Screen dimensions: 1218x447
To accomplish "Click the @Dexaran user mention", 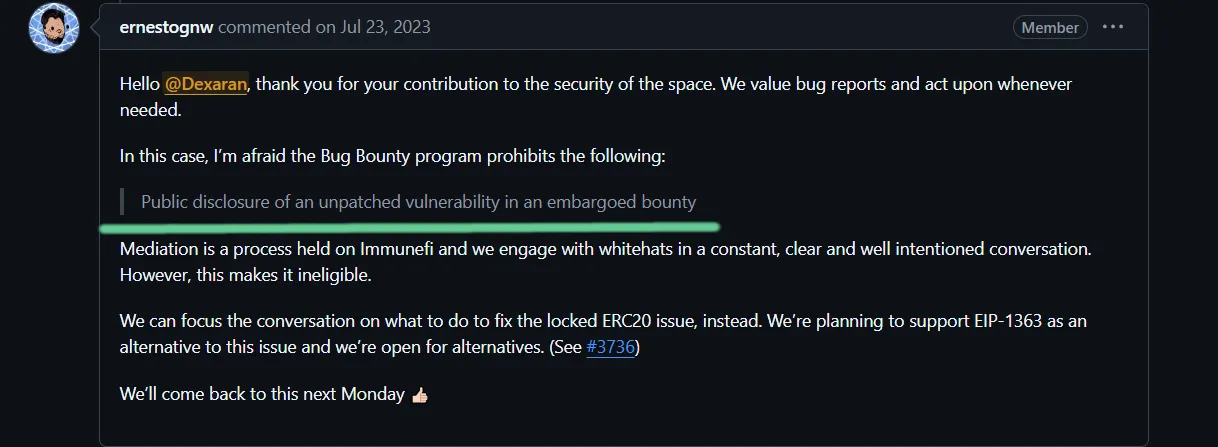I will click(205, 84).
